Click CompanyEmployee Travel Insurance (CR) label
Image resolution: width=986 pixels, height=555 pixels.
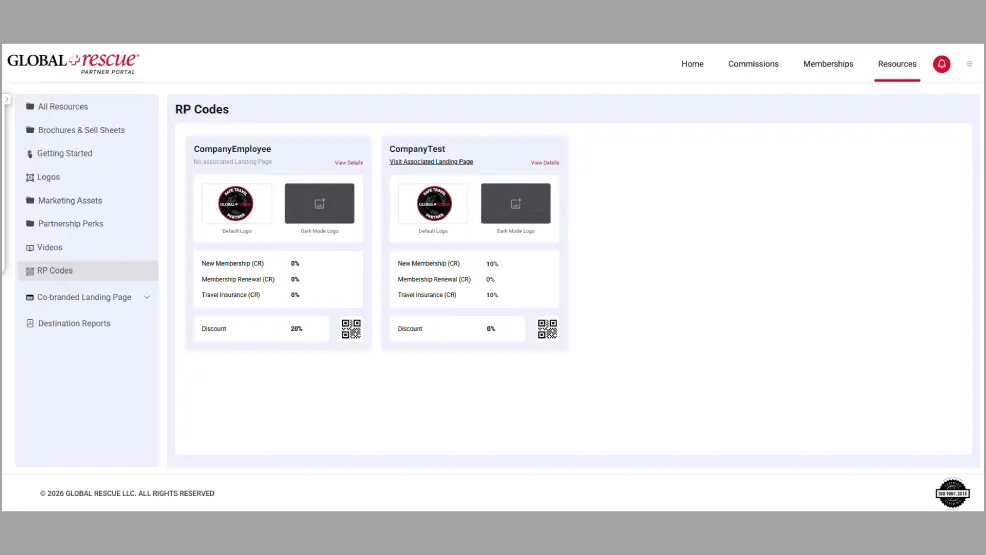231,295
